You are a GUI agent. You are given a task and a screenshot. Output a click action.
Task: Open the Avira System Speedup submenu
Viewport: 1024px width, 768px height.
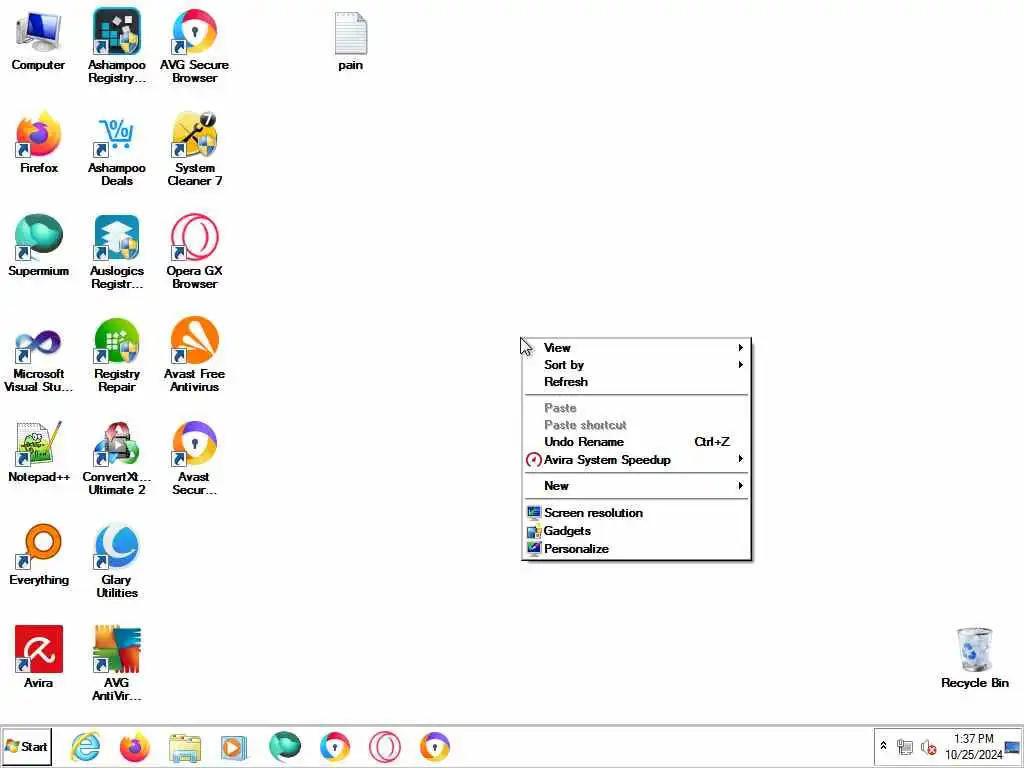coord(637,460)
